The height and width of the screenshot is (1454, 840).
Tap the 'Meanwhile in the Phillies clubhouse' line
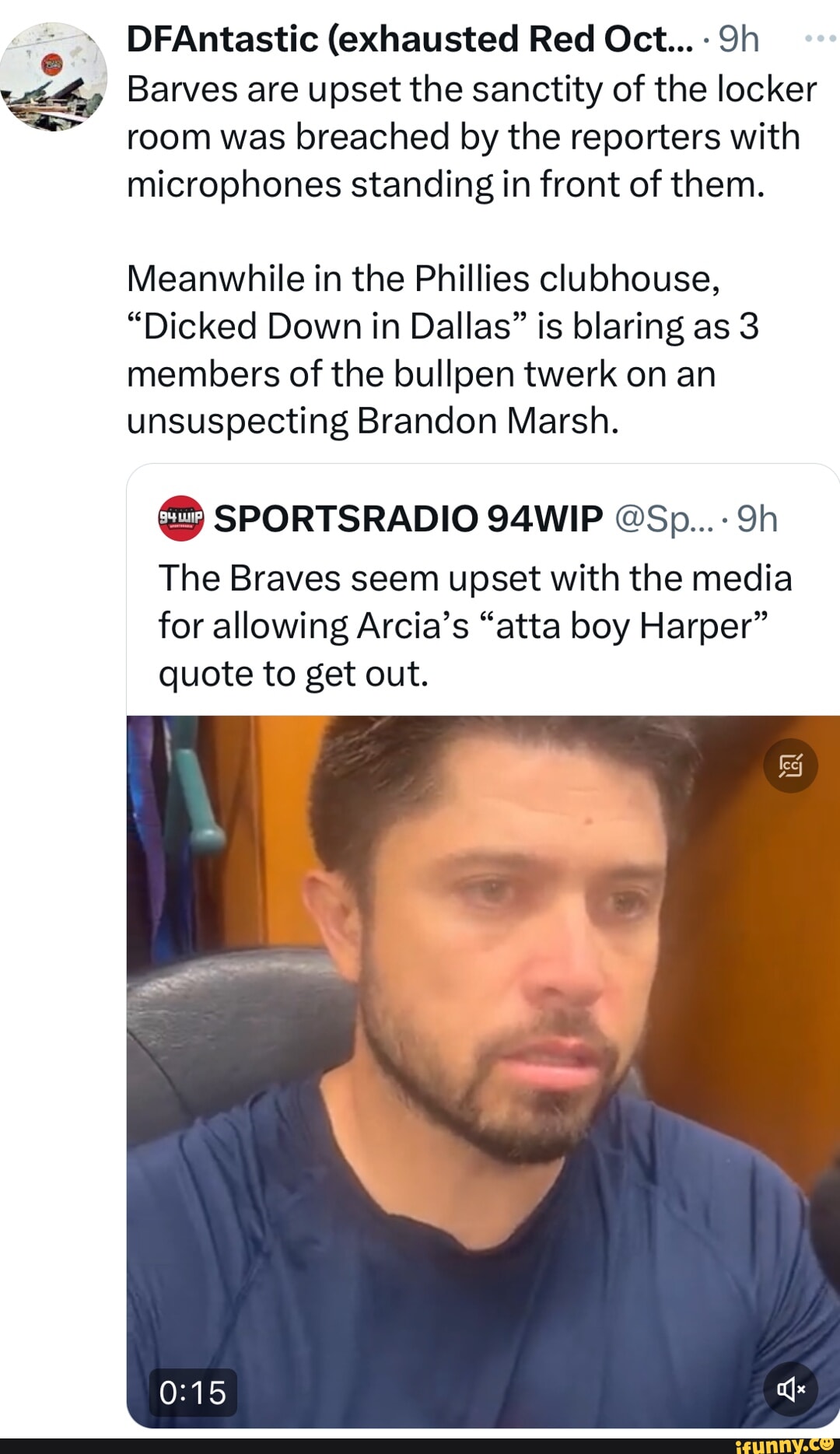pos(424,279)
